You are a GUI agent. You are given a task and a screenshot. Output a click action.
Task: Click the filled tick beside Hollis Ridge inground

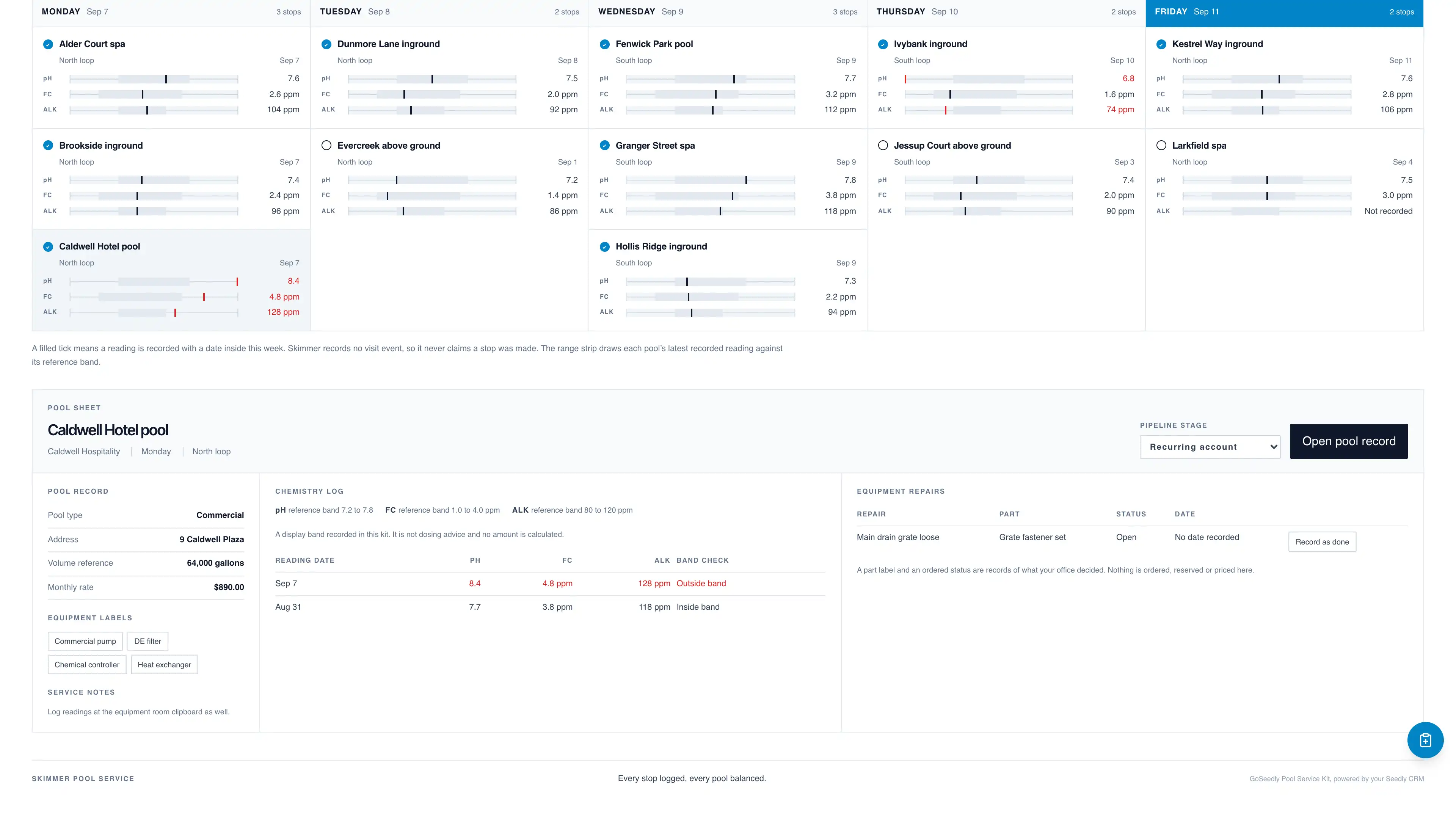click(605, 246)
